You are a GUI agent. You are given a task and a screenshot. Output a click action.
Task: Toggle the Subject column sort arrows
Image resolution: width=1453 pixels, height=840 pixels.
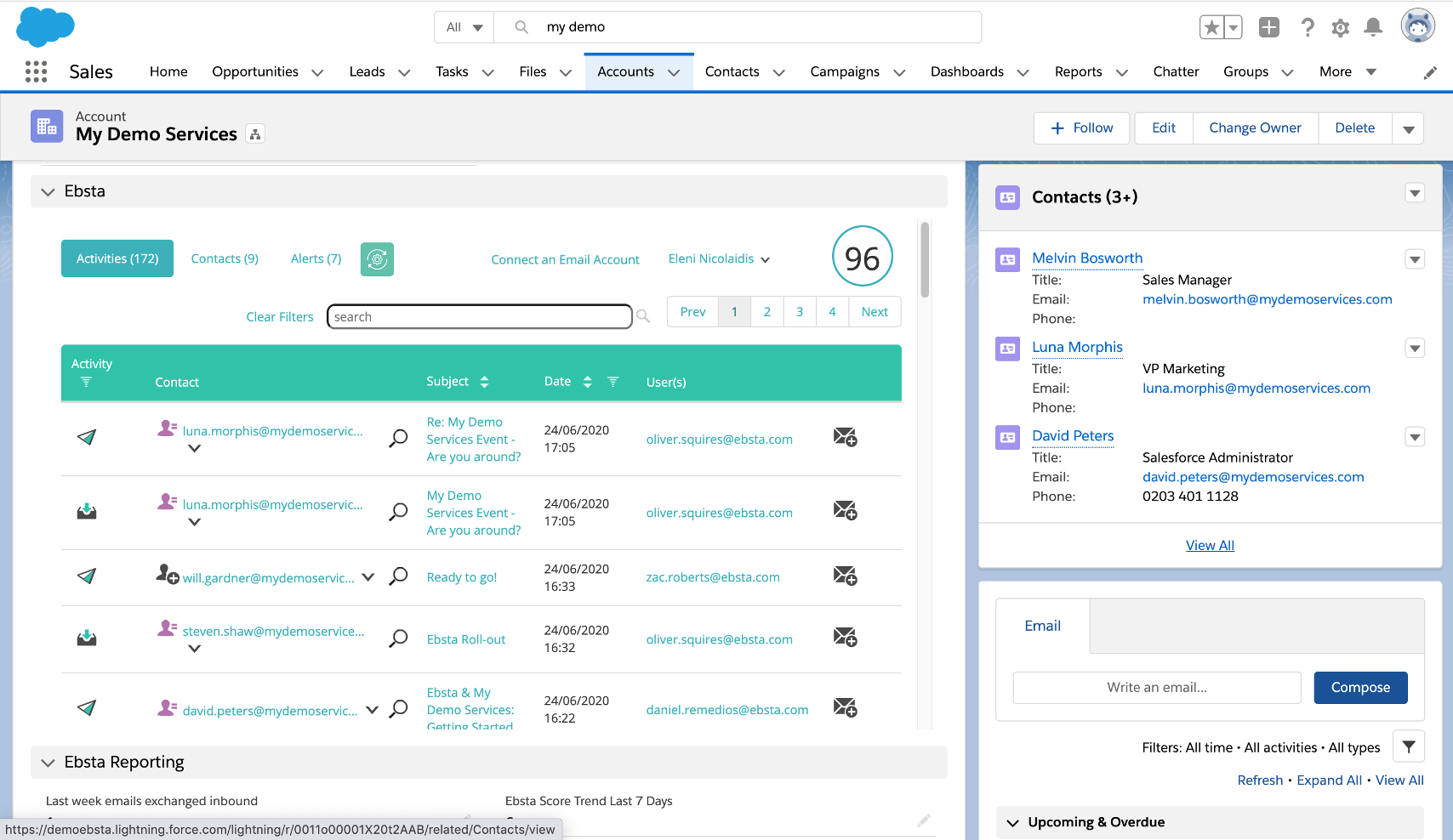484,382
